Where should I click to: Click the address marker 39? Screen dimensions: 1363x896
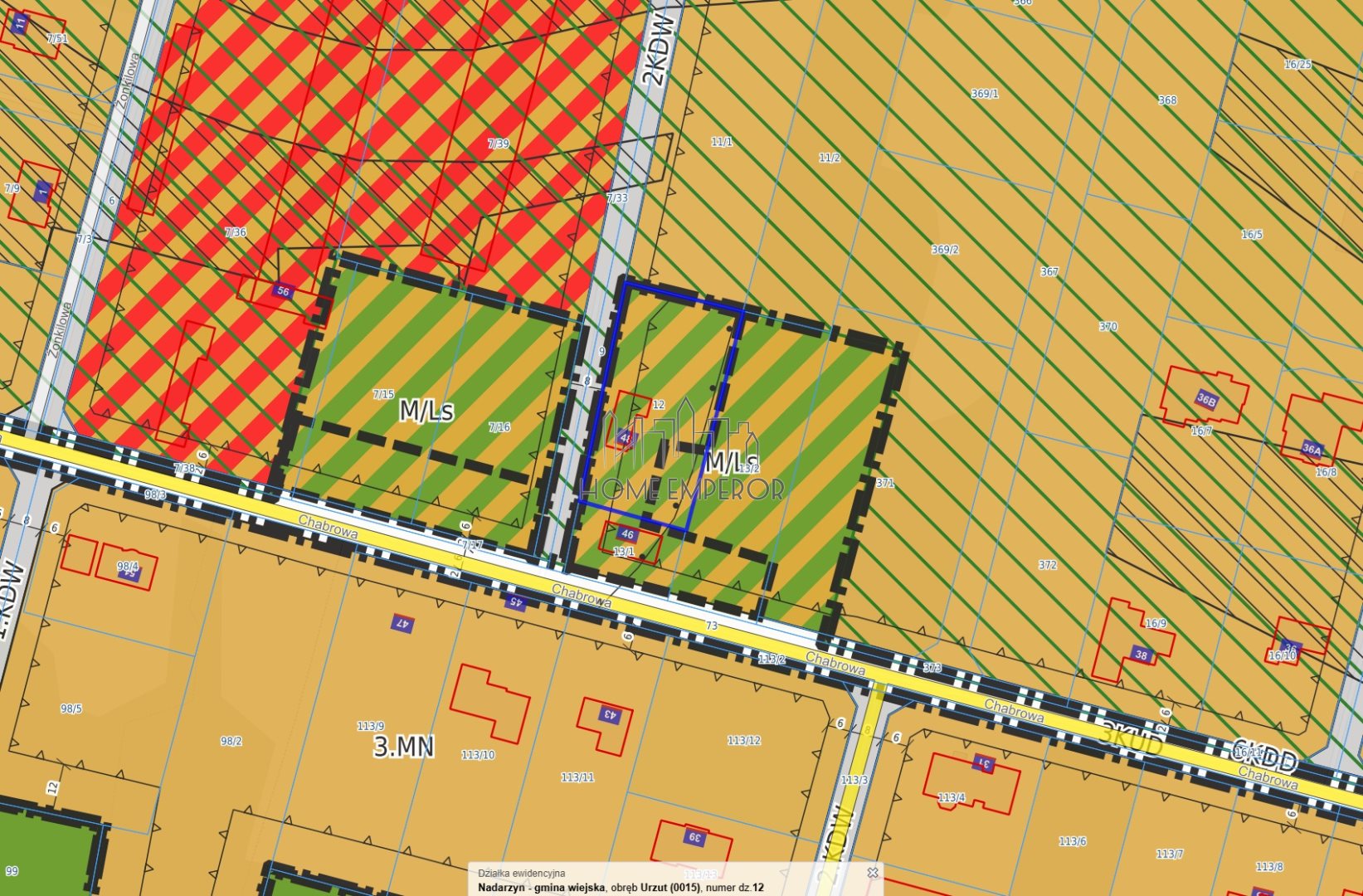coord(694,837)
